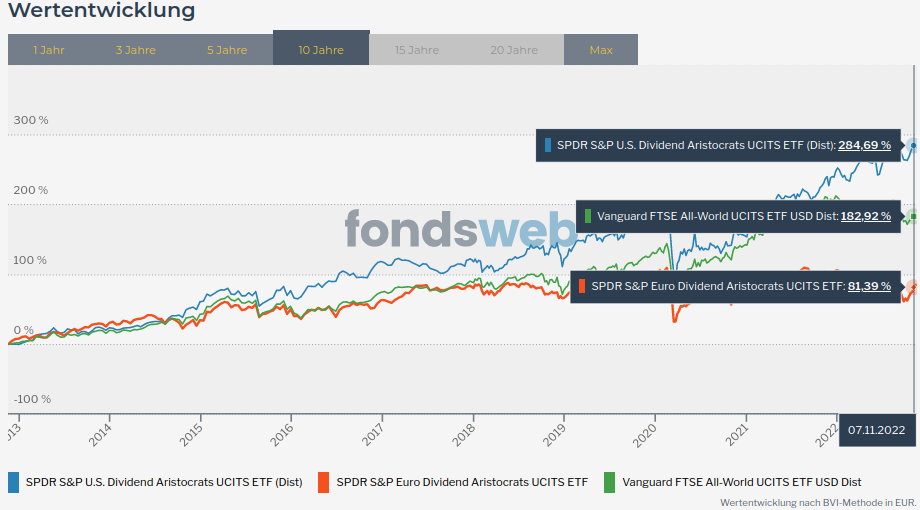Click the green Vanguard FTSE legend swatch

tap(609, 482)
